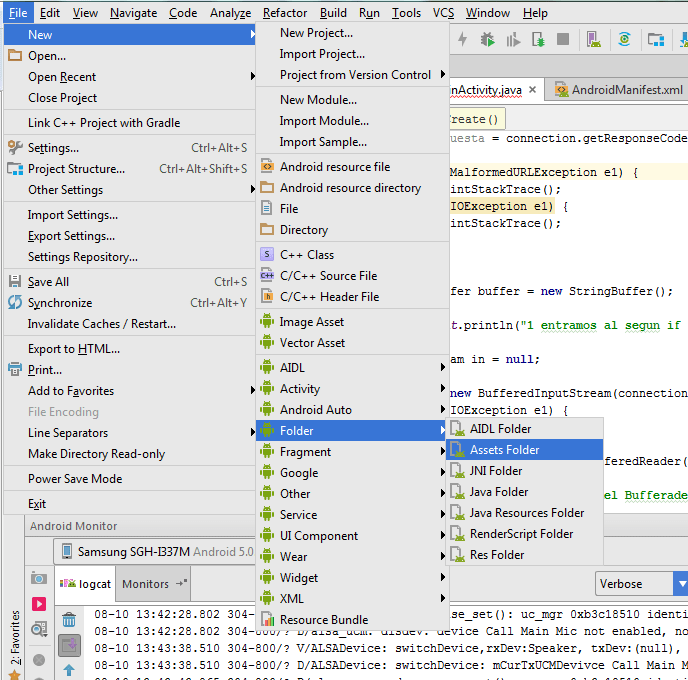The width and height of the screenshot is (688, 680).
Task: Click the Project Structure toolbar icon
Action: point(656,40)
